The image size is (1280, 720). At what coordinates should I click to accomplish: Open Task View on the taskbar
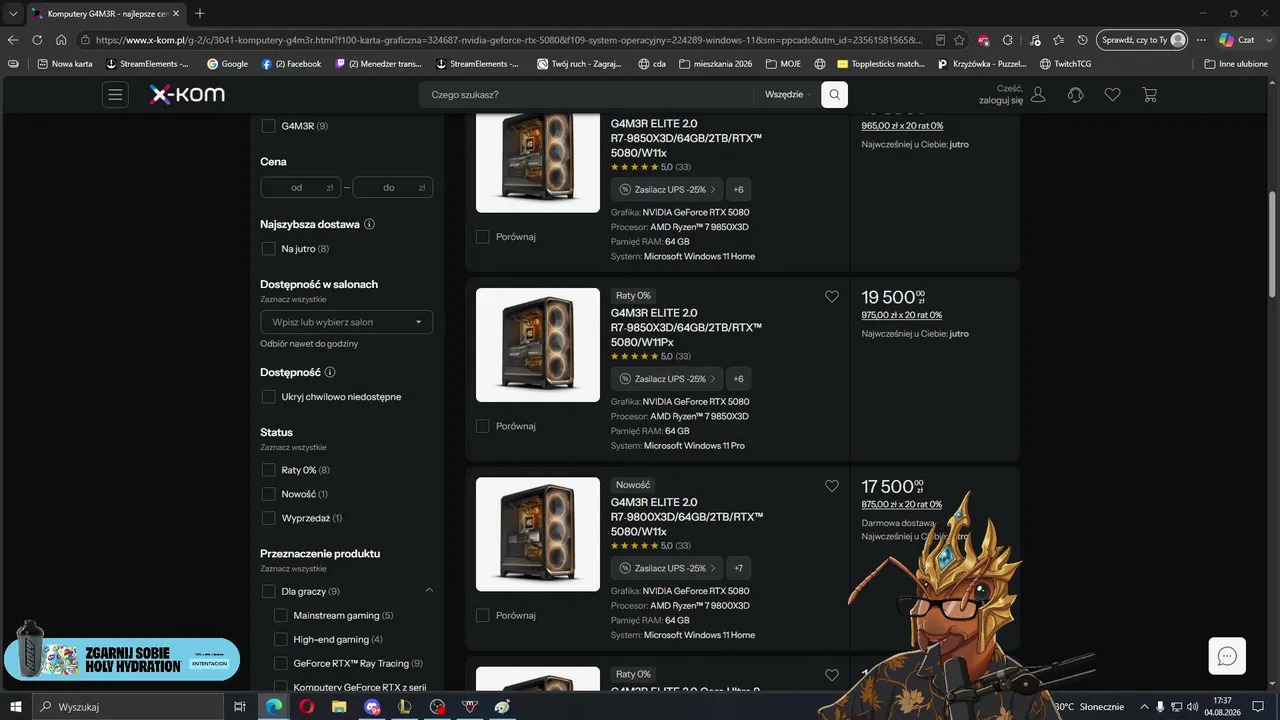(x=240, y=707)
